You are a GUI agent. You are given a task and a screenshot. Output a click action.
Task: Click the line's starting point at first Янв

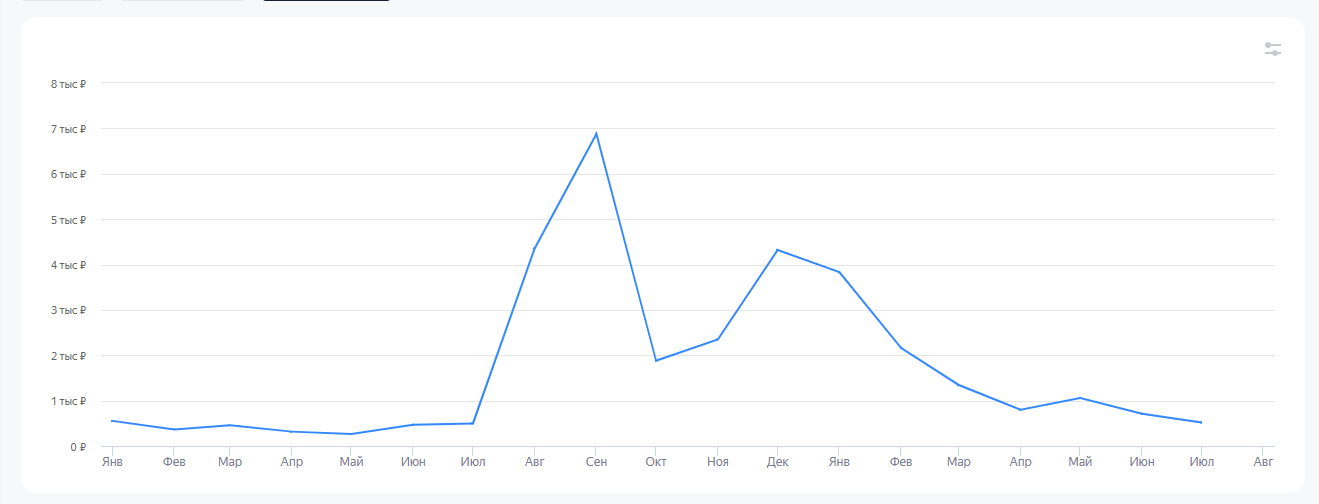111,421
